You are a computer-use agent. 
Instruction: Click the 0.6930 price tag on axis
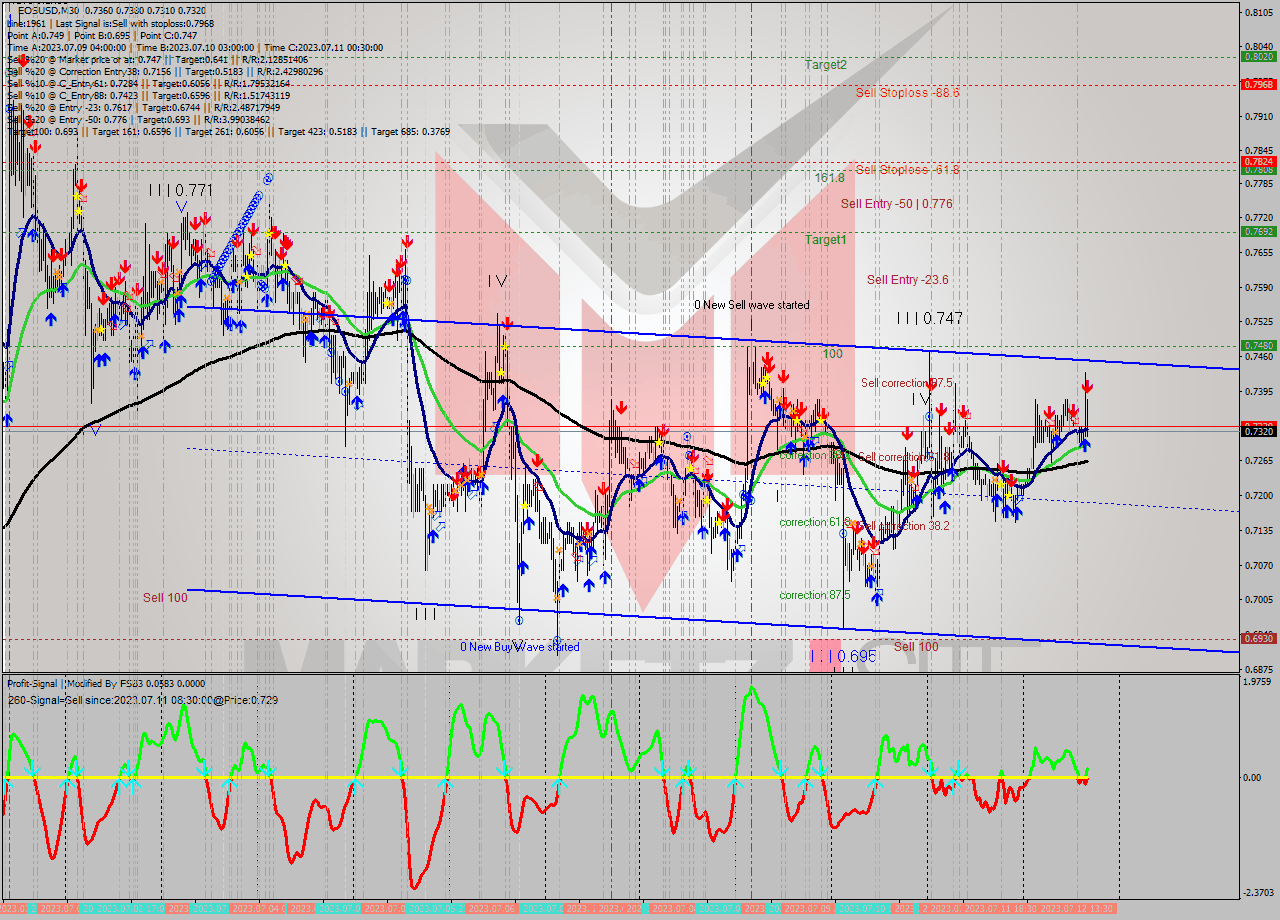pos(1258,638)
